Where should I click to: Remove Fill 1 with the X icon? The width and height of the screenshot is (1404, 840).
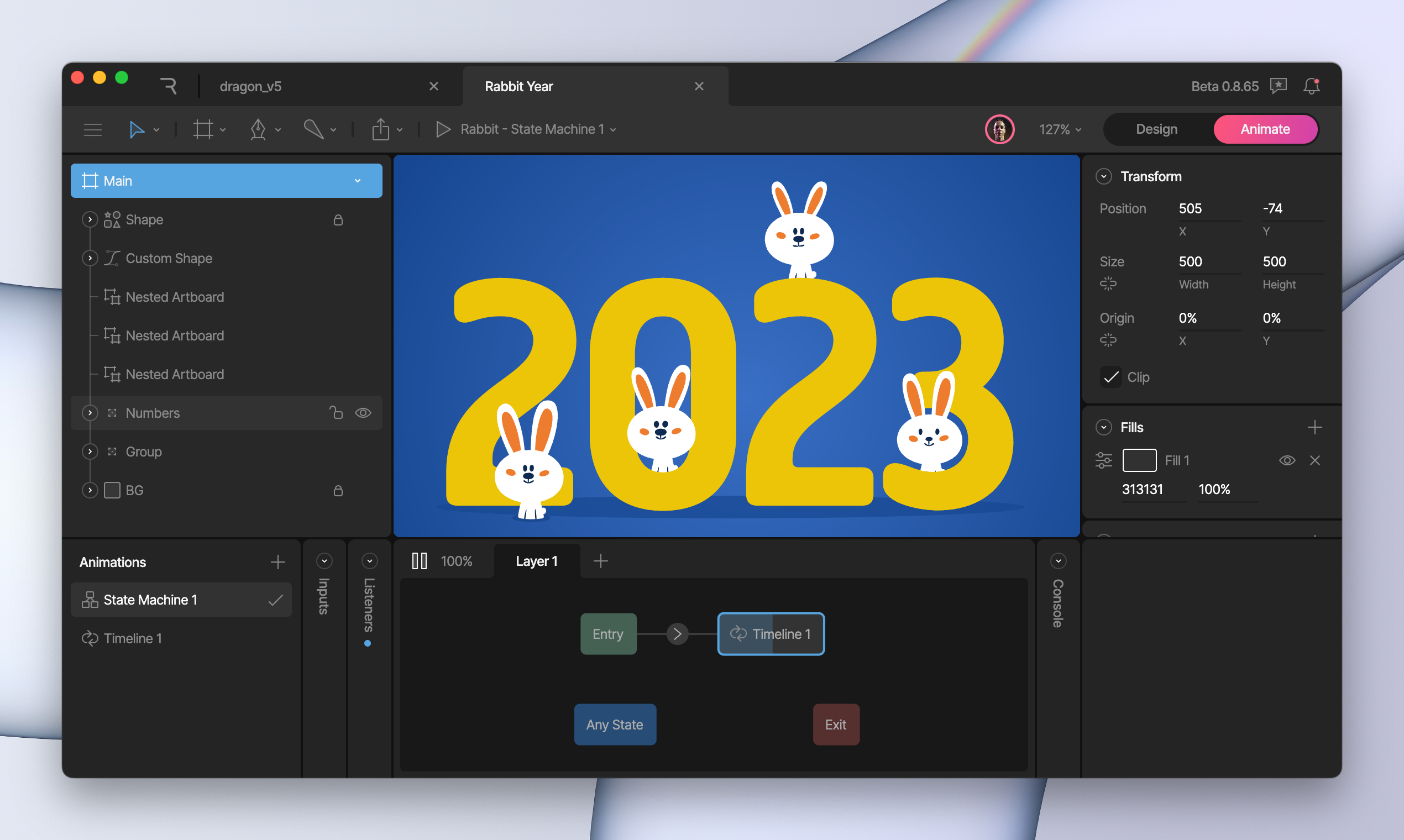tap(1314, 460)
